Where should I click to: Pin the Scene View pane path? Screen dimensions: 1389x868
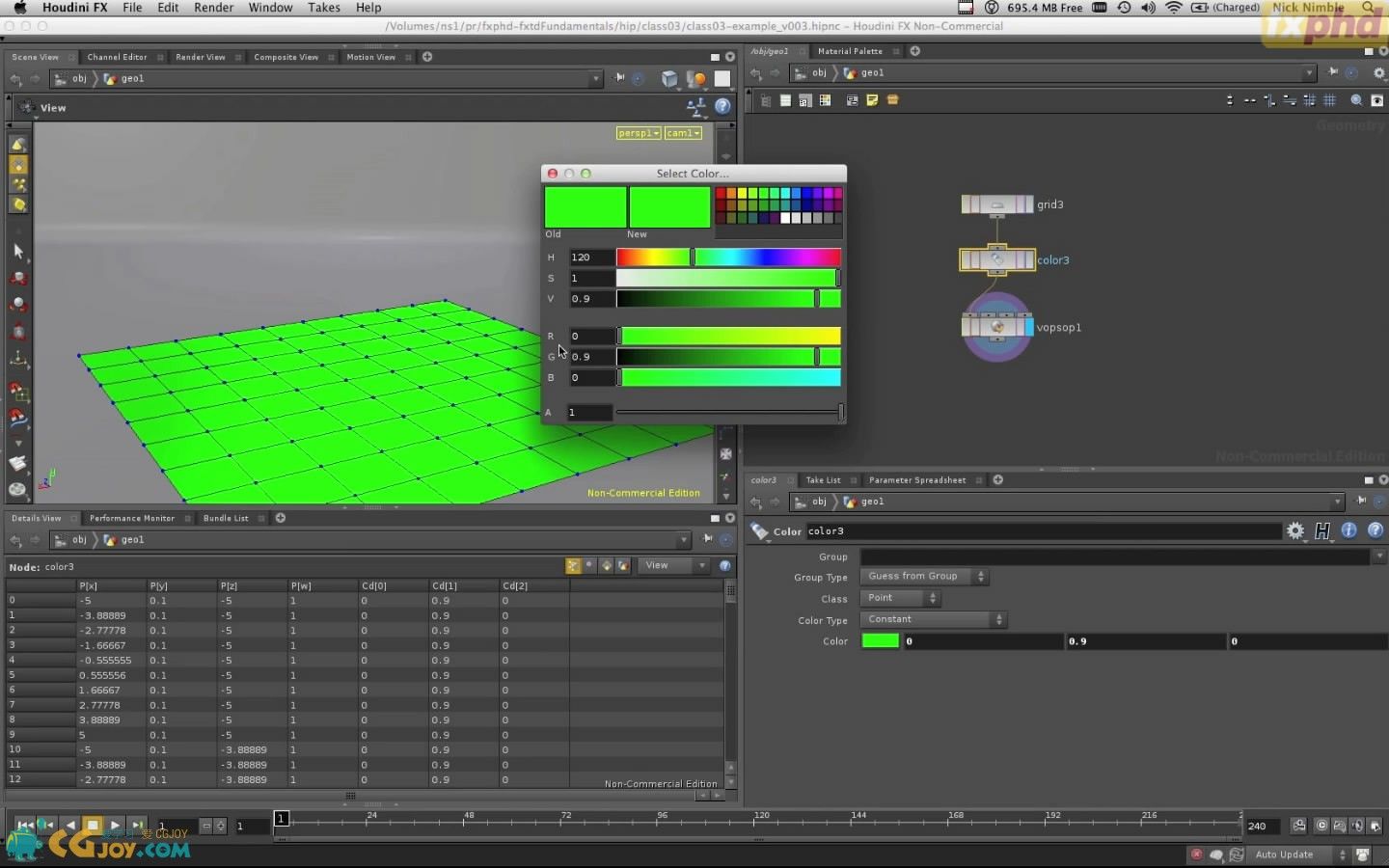[x=619, y=78]
